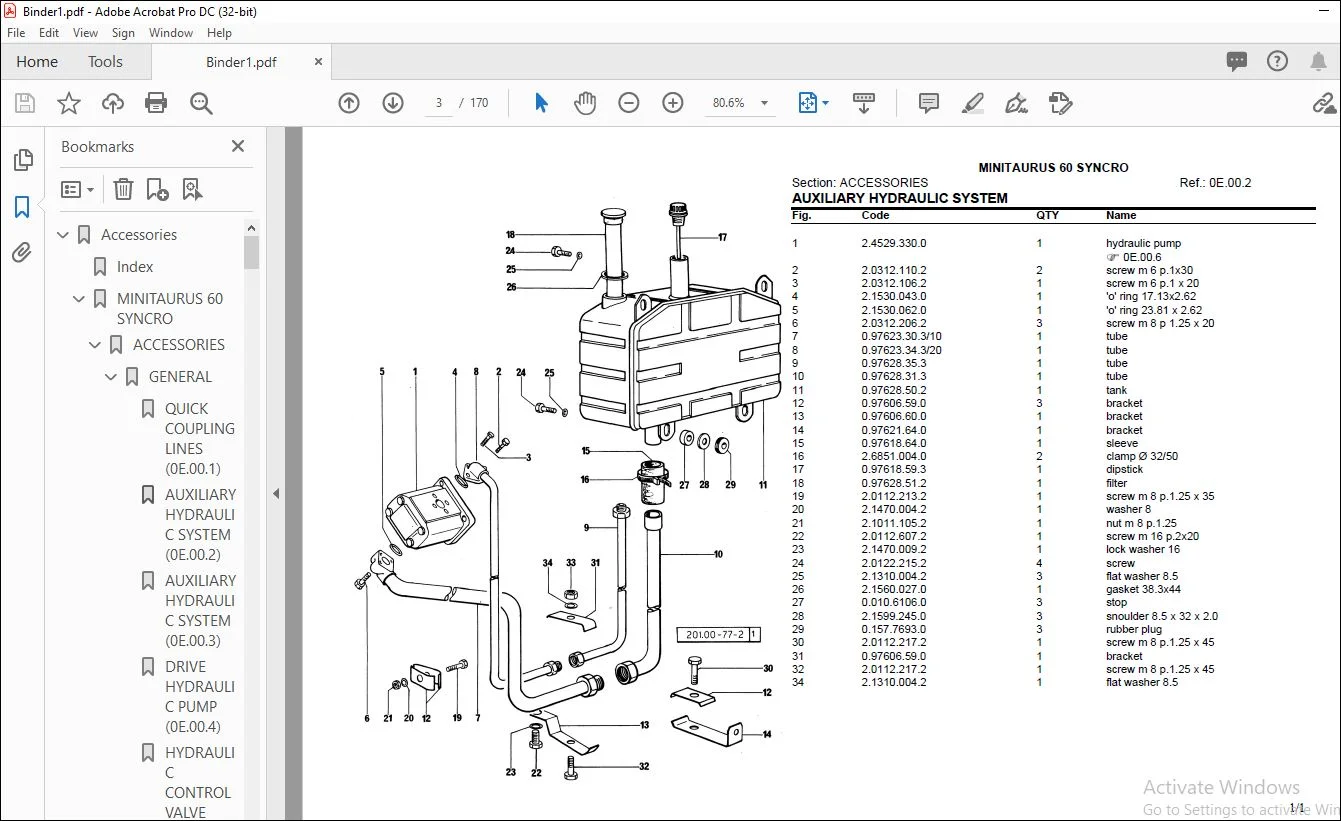Screen dimensions: 1341x821
Task: Click the page number input field
Action: click(439, 103)
